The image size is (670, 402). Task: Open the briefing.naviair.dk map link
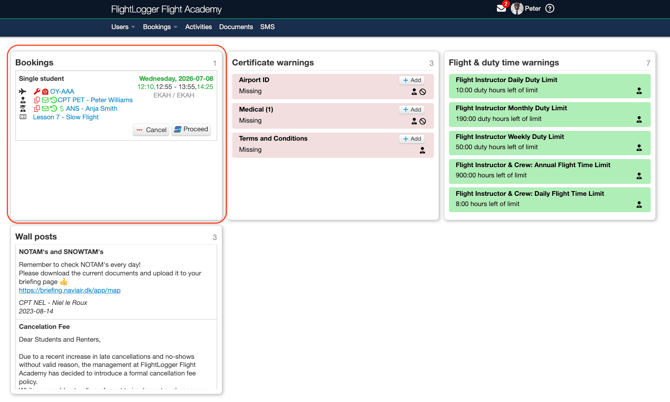[x=70, y=290]
